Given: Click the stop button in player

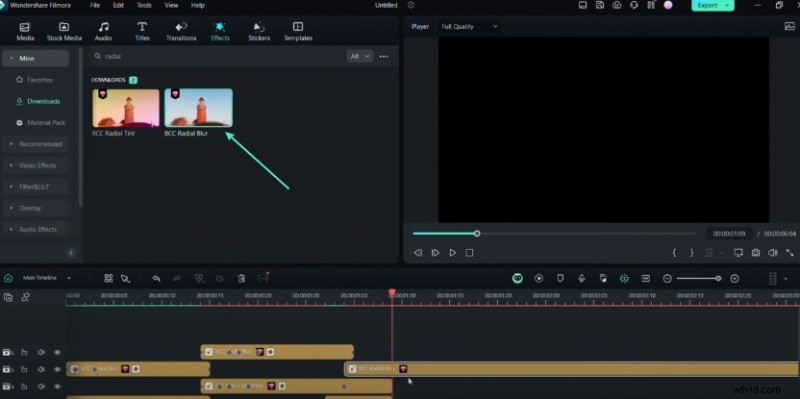Looking at the screenshot, I should (469, 253).
